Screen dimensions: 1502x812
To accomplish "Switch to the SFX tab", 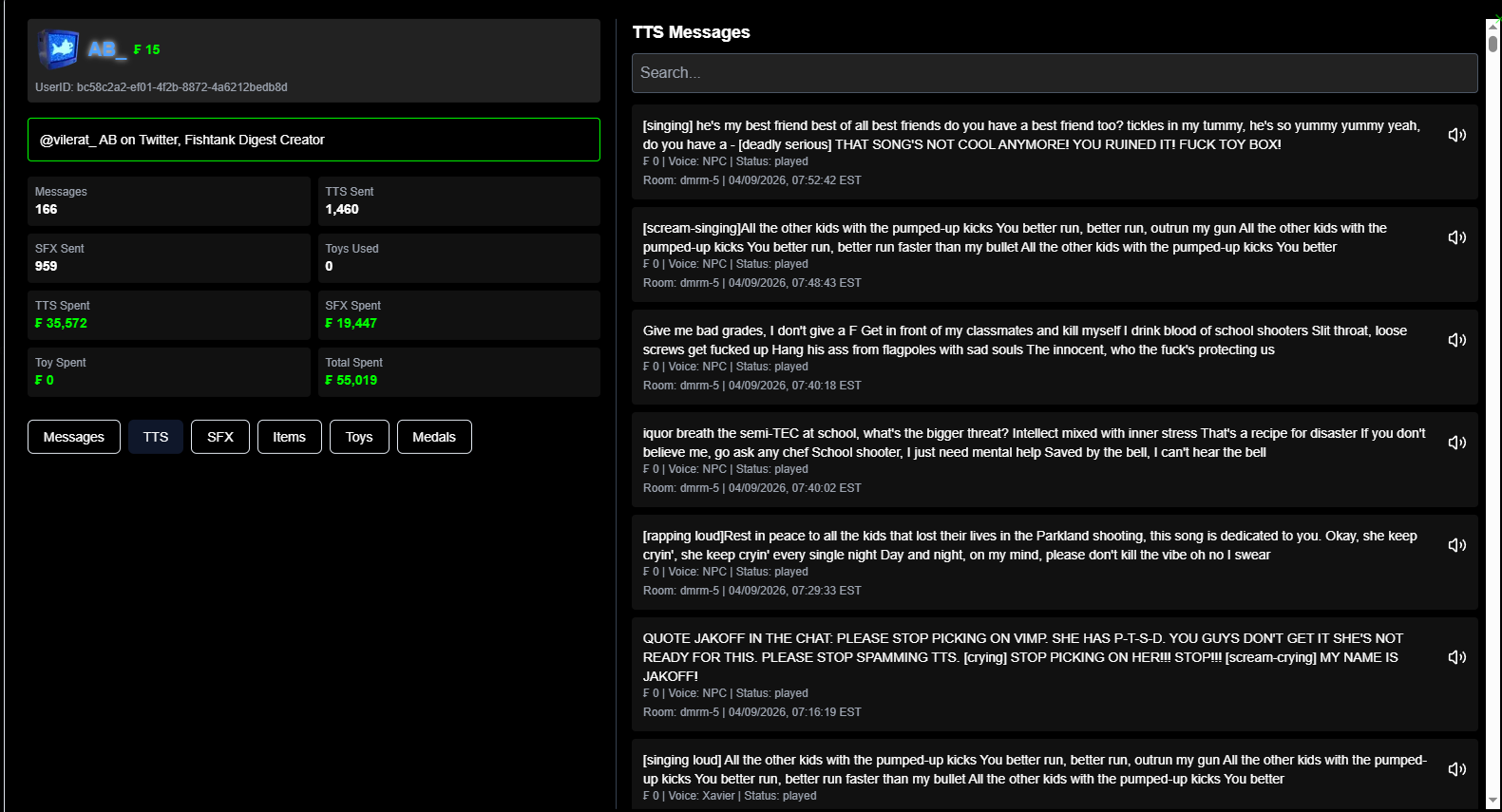I will click(x=220, y=437).
